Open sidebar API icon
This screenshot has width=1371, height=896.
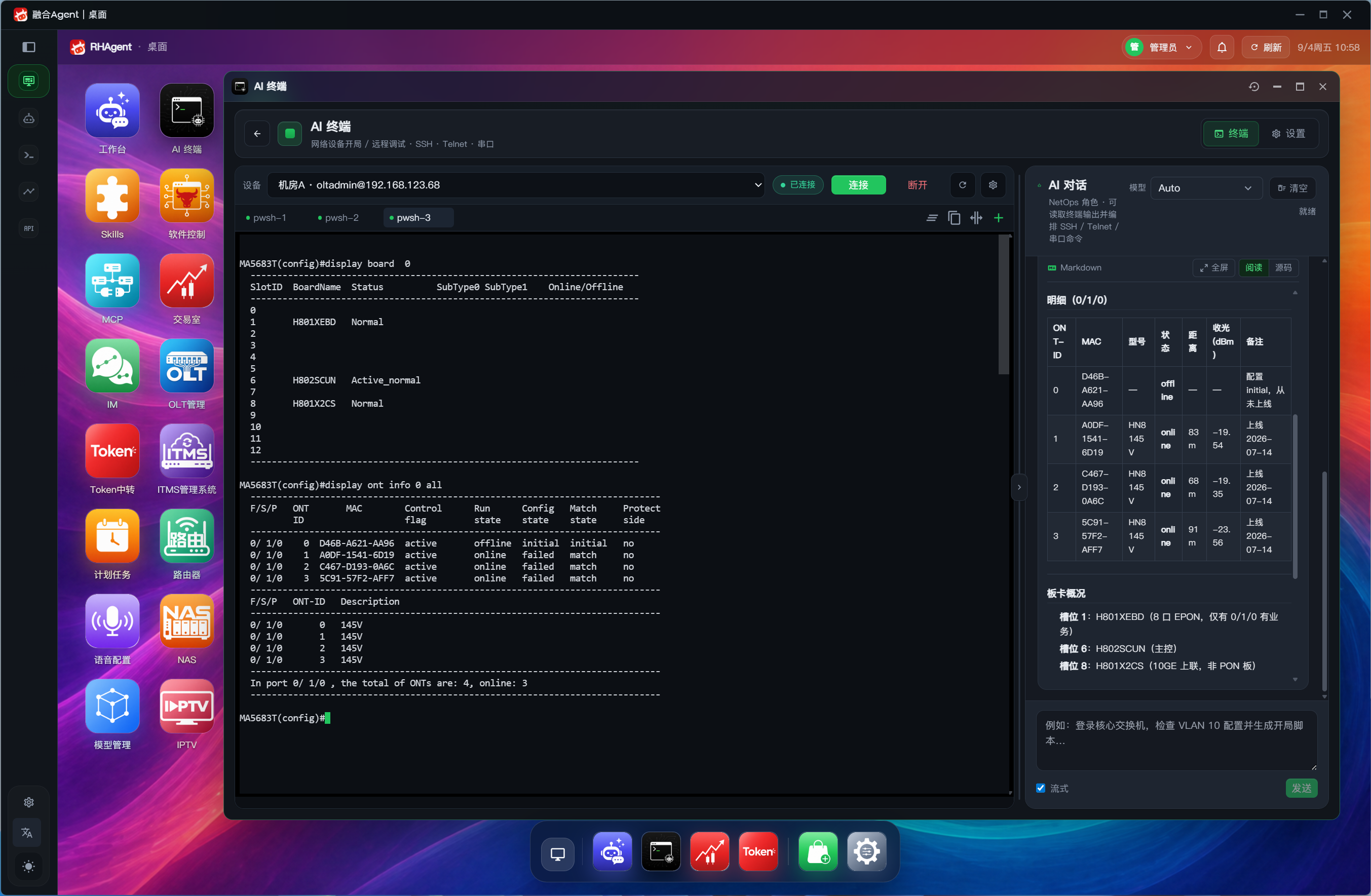coord(28,228)
